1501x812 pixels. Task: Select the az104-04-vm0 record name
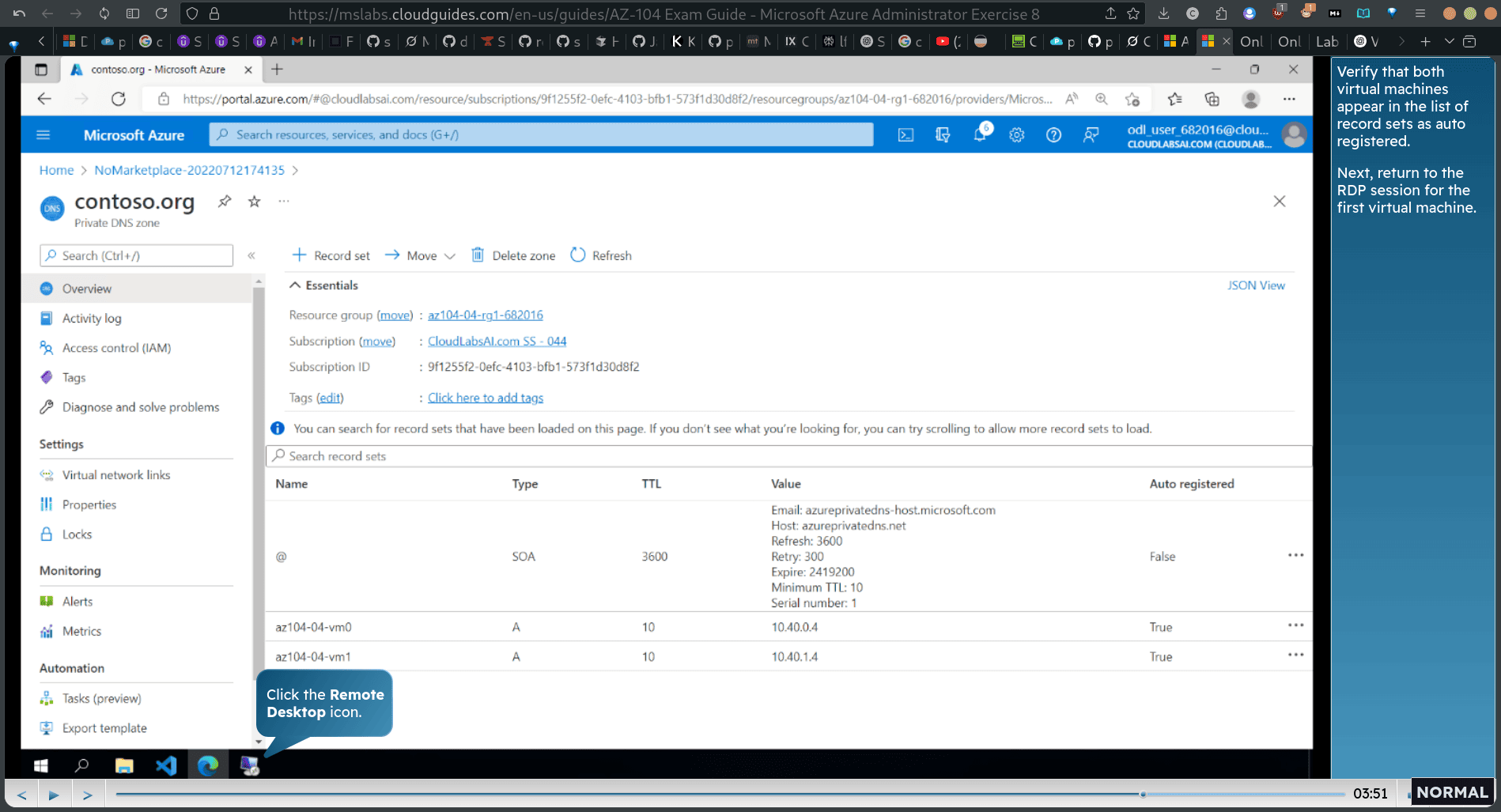[x=313, y=627]
